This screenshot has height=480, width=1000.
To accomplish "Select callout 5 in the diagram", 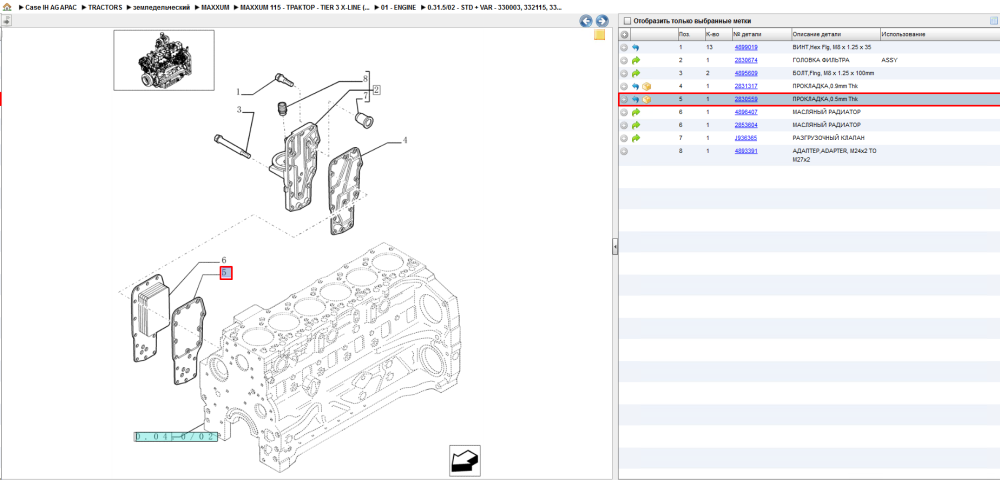I will coord(226,273).
